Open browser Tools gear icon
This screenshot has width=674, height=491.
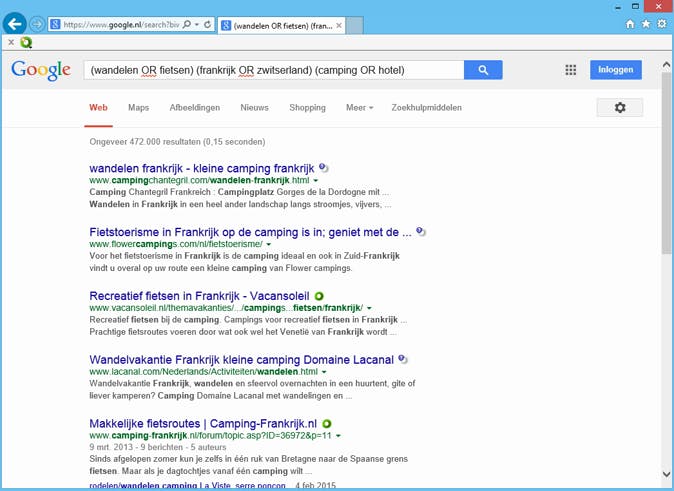[662, 24]
